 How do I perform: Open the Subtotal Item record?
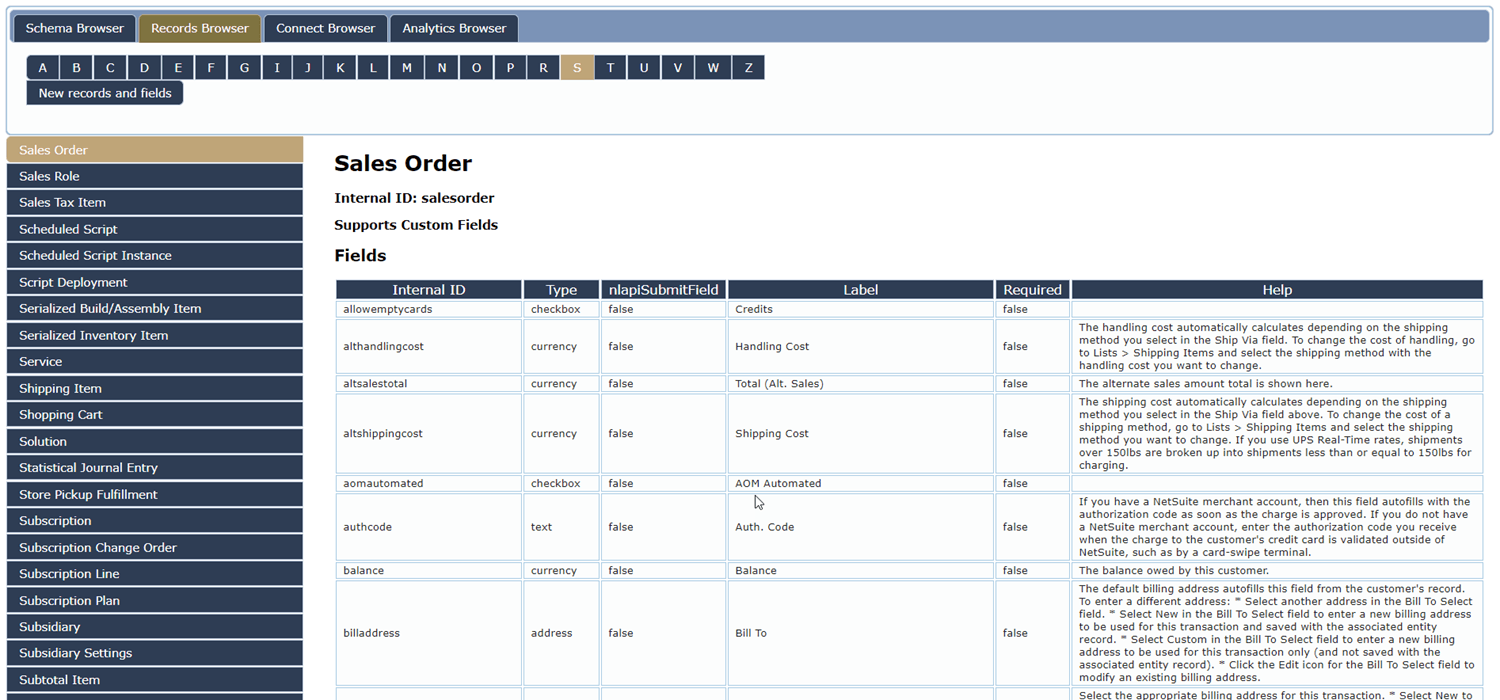155,679
